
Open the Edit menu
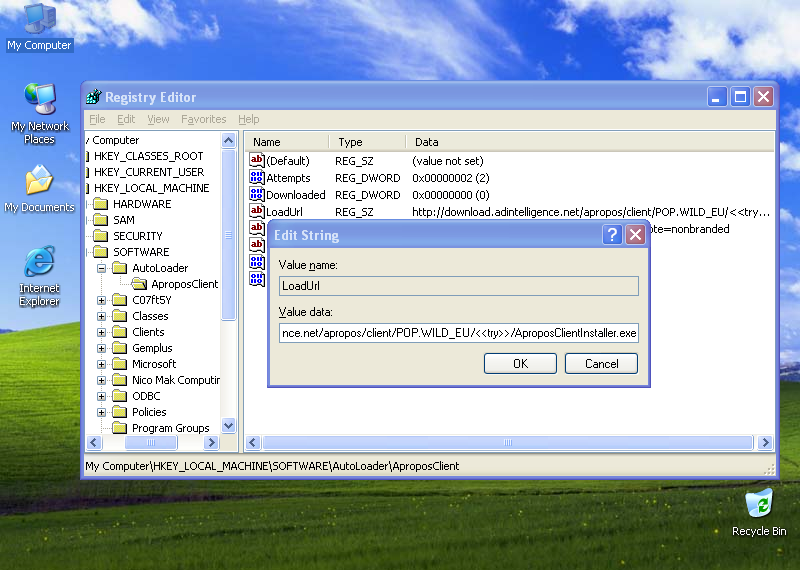coord(126,119)
